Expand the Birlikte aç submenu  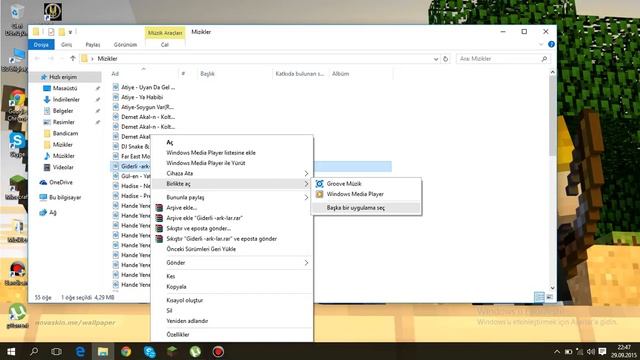(232, 184)
